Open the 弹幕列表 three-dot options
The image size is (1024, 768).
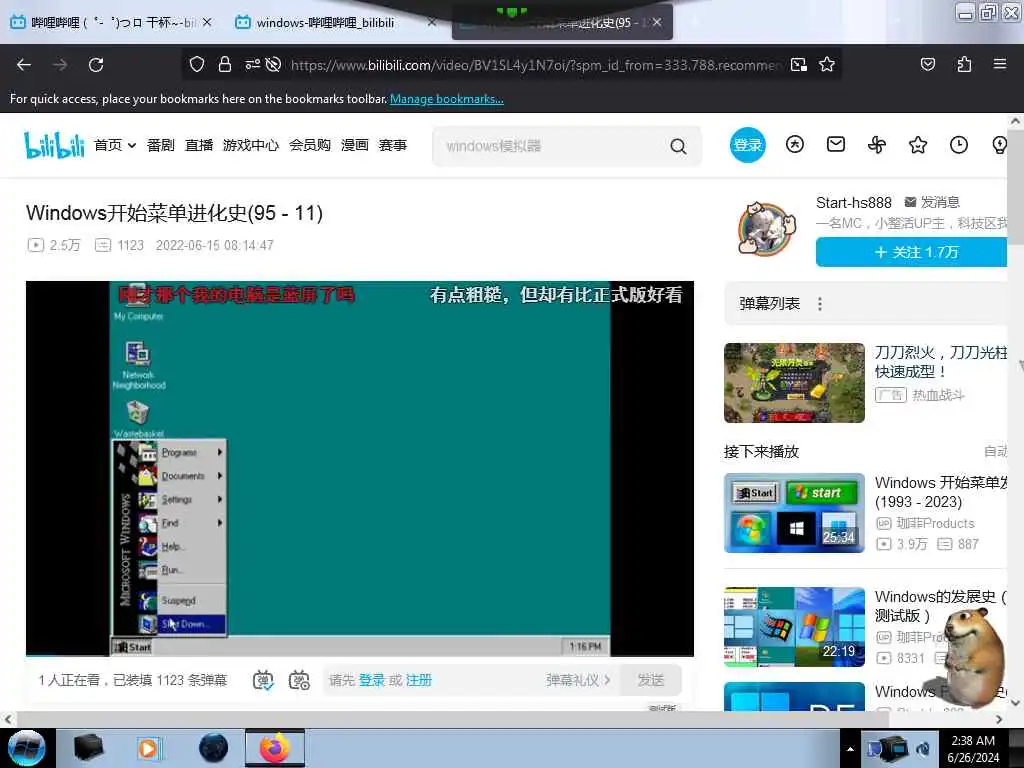pos(820,304)
